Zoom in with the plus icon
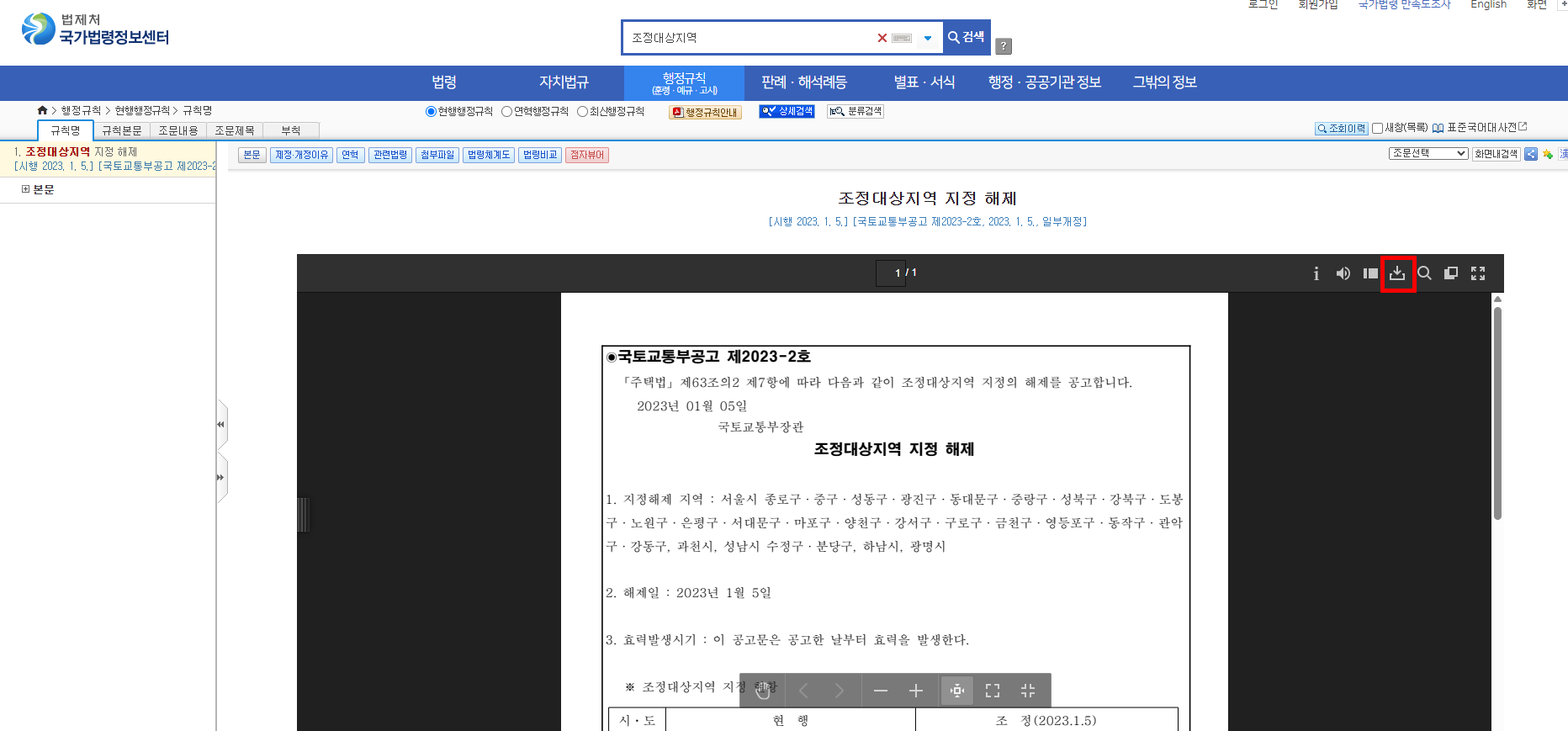The image size is (1568, 731). click(916, 691)
